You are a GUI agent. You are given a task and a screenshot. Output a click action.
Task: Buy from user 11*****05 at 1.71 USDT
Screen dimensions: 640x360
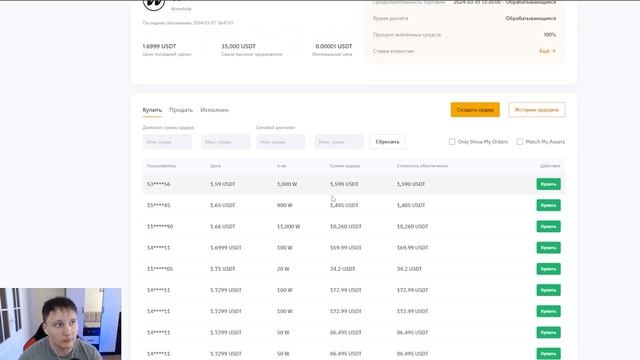click(548, 269)
